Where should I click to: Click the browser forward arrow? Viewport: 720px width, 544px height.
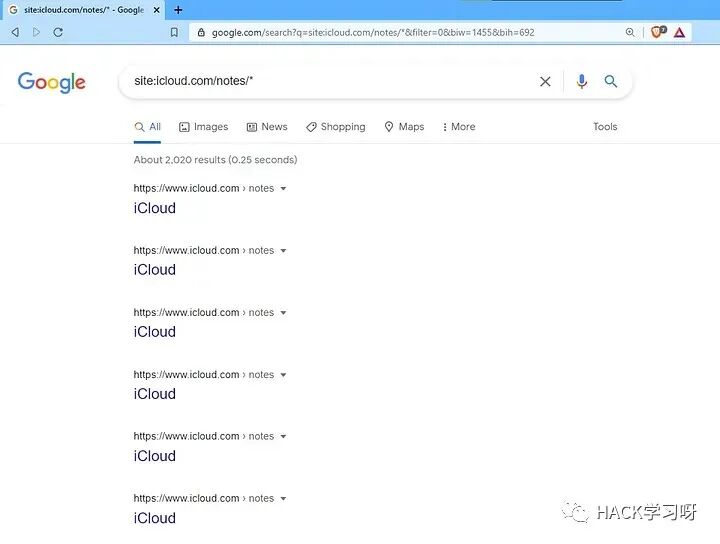point(37,32)
